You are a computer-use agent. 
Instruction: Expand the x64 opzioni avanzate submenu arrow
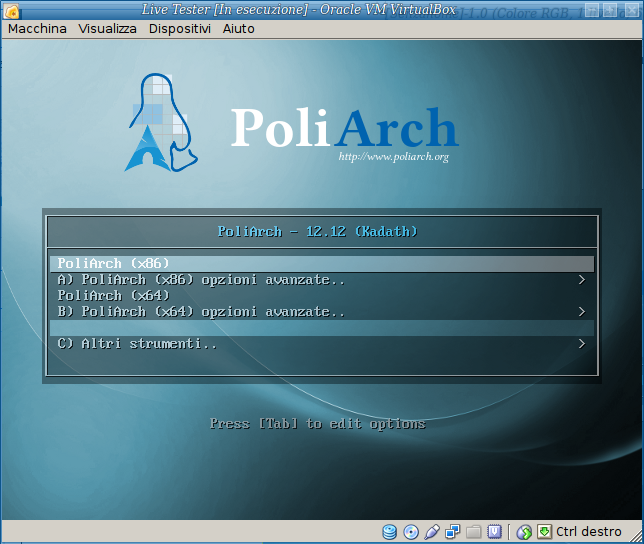point(582,312)
